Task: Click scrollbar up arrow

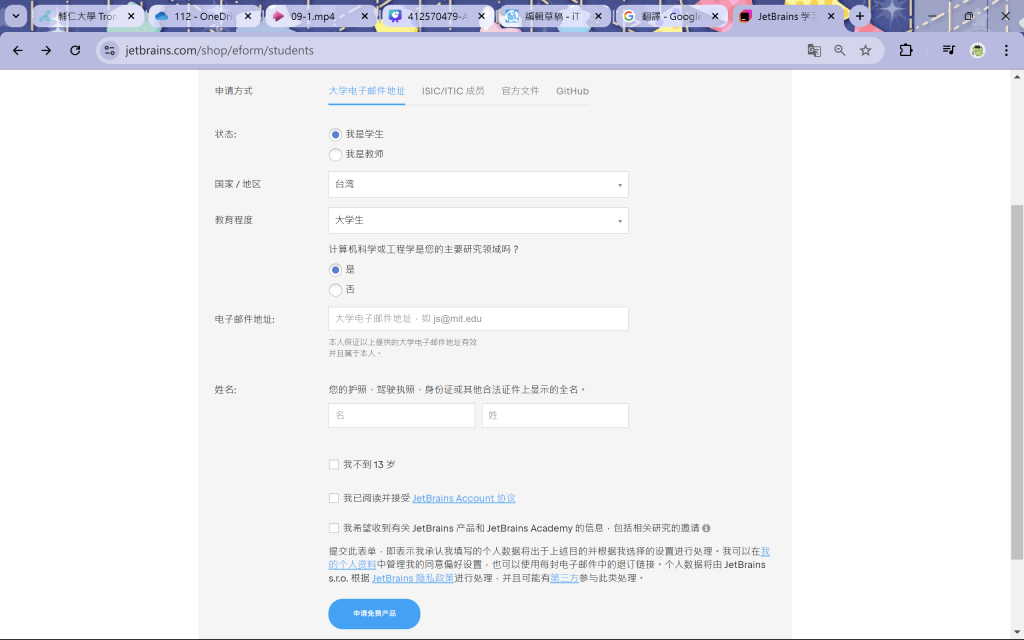Action: click(1017, 76)
